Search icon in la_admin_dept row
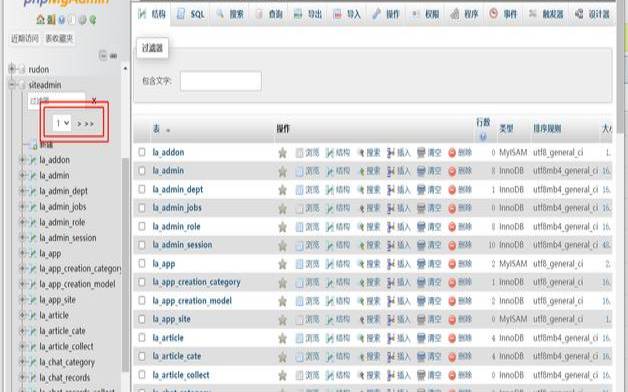The height and width of the screenshot is (392, 628). pyautogui.click(x=361, y=190)
